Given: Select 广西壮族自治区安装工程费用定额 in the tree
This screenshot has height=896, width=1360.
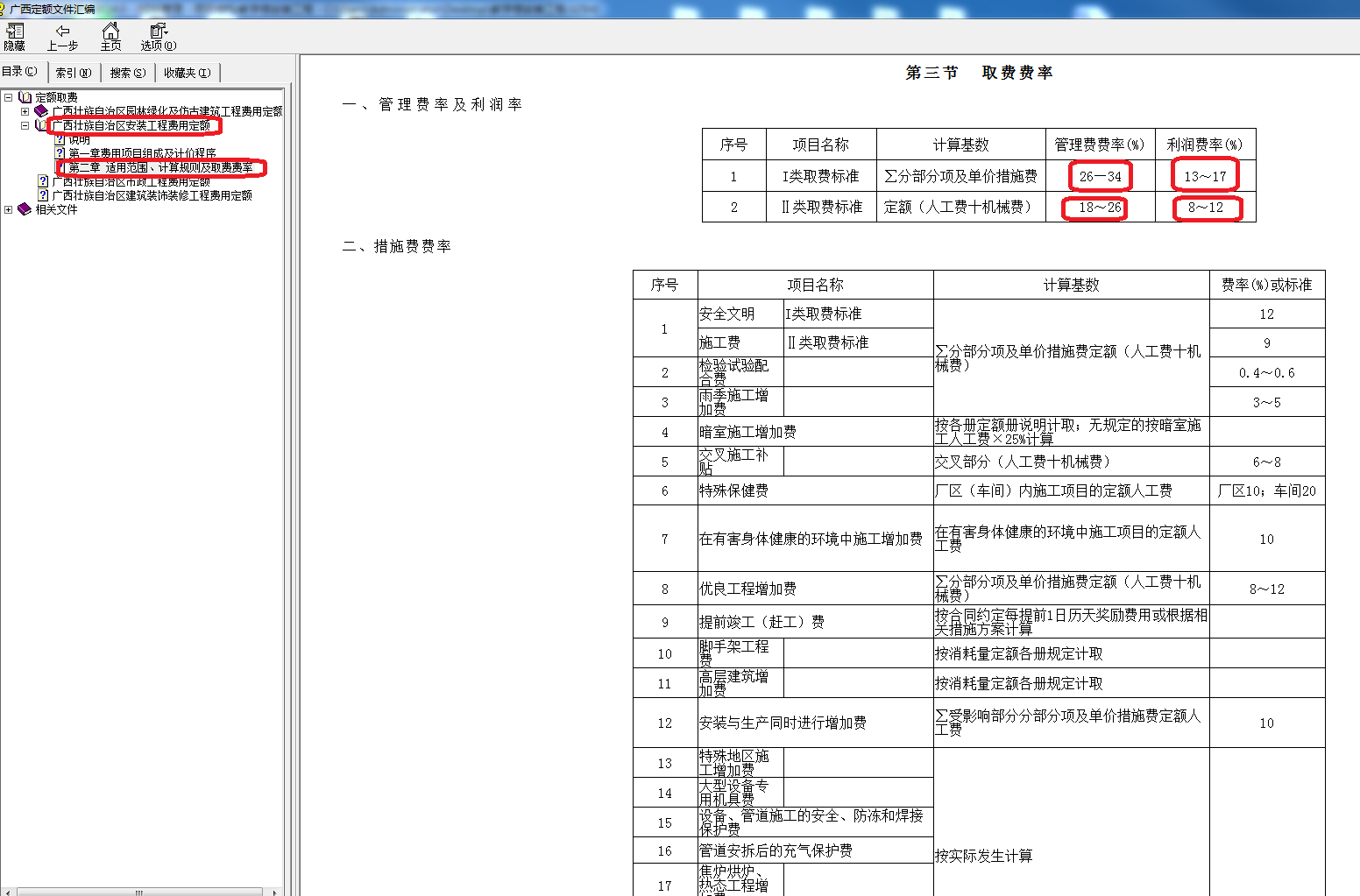Looking at the screenshot, I should [131, 125].
